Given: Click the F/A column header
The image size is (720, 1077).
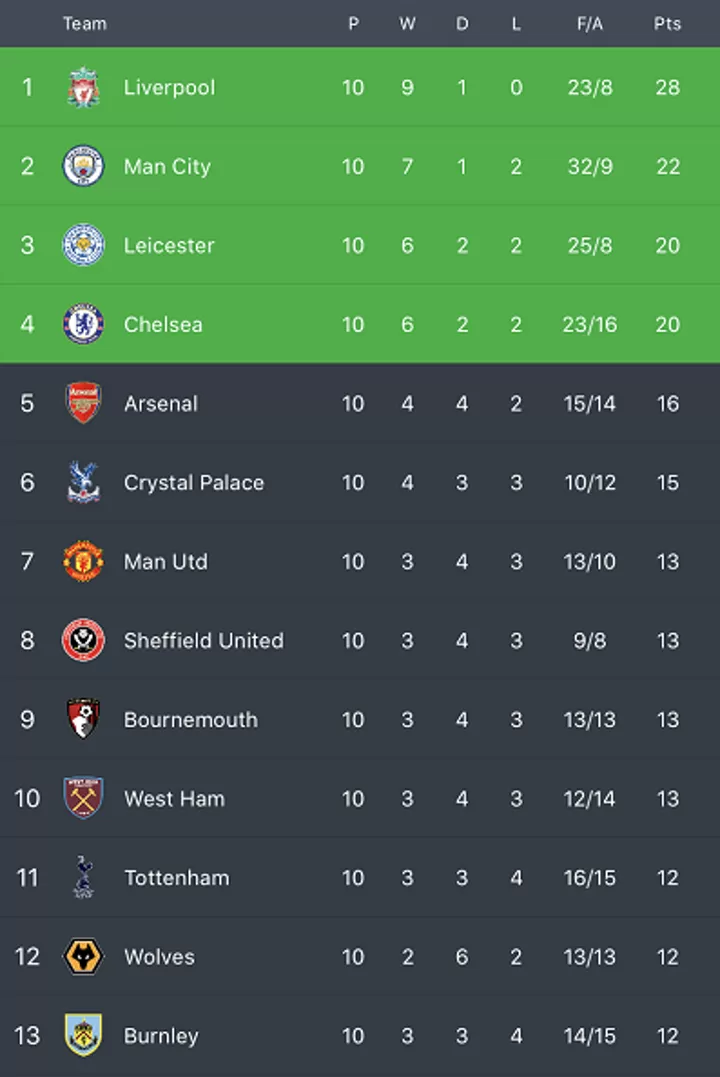Looking at the screenshot, I should click(x=589, y=23).
